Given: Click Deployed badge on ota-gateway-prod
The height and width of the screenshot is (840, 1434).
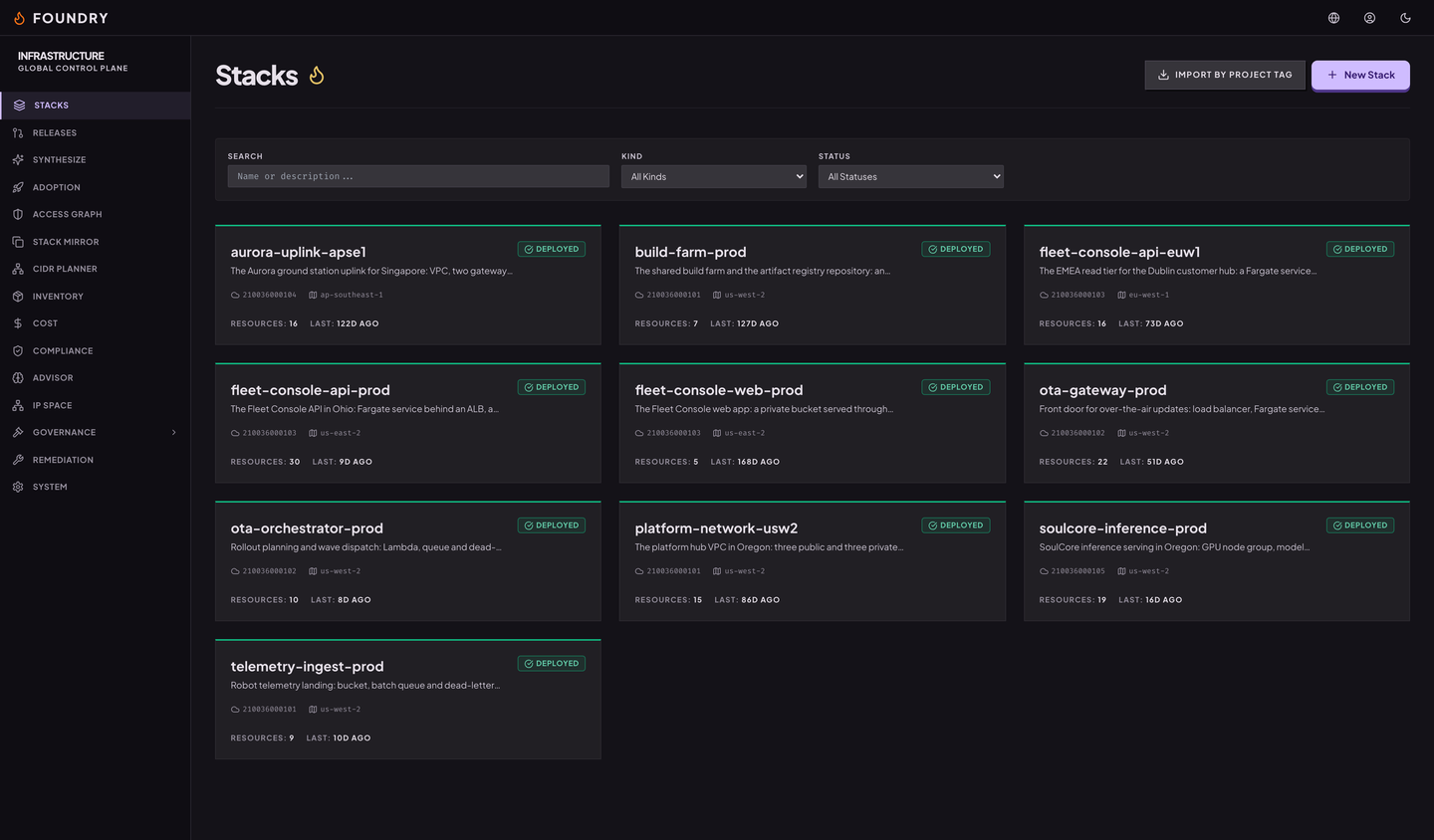Looking at the screenshot, I should (x=1360, y=387).
